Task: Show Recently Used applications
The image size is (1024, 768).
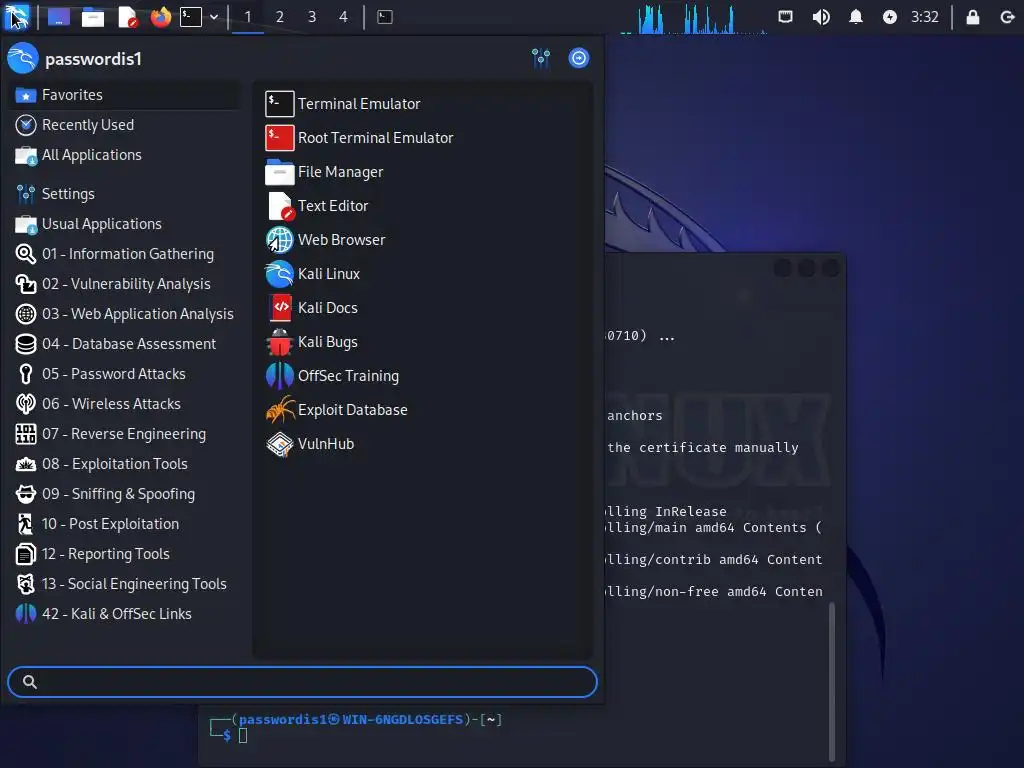Action: point(125,125)
